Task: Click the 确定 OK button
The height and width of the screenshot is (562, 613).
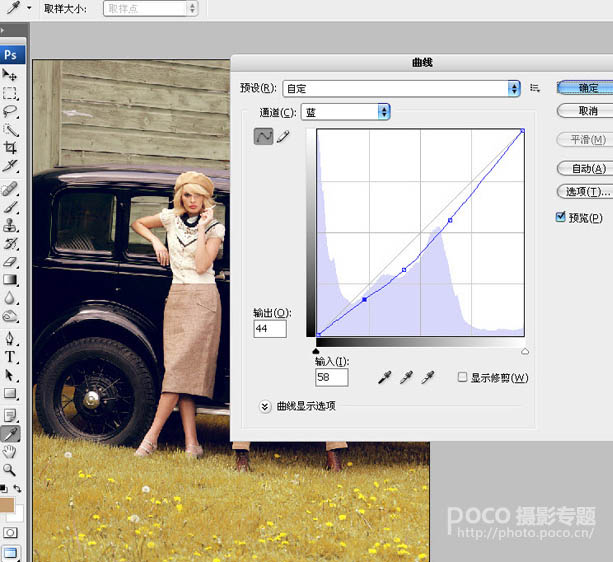Action: [583, 88]
